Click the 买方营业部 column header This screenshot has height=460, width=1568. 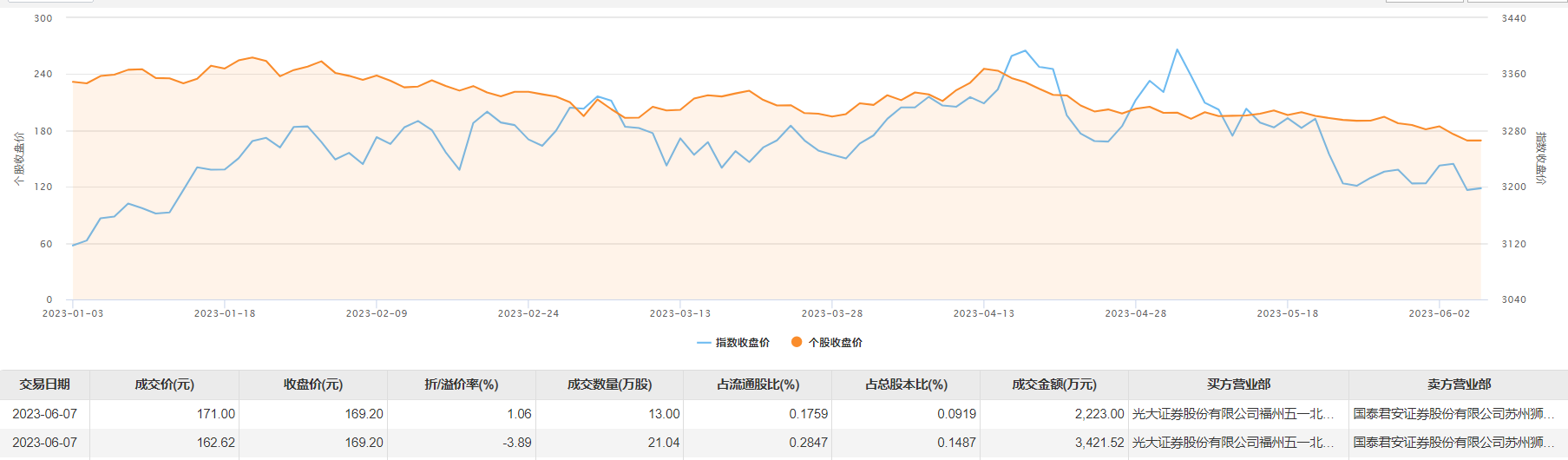1238,384
